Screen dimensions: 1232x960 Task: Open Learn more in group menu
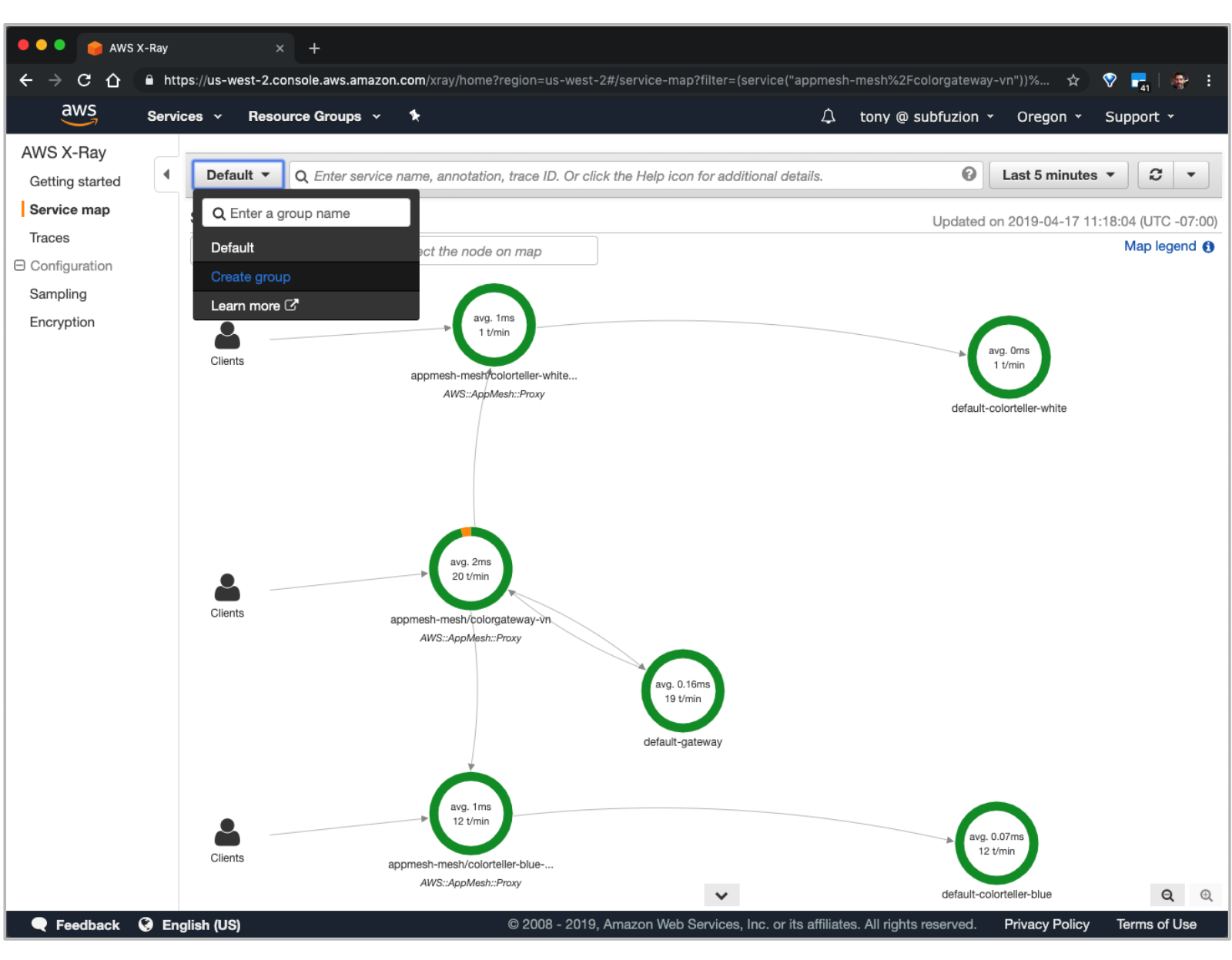tap(306, 306)
